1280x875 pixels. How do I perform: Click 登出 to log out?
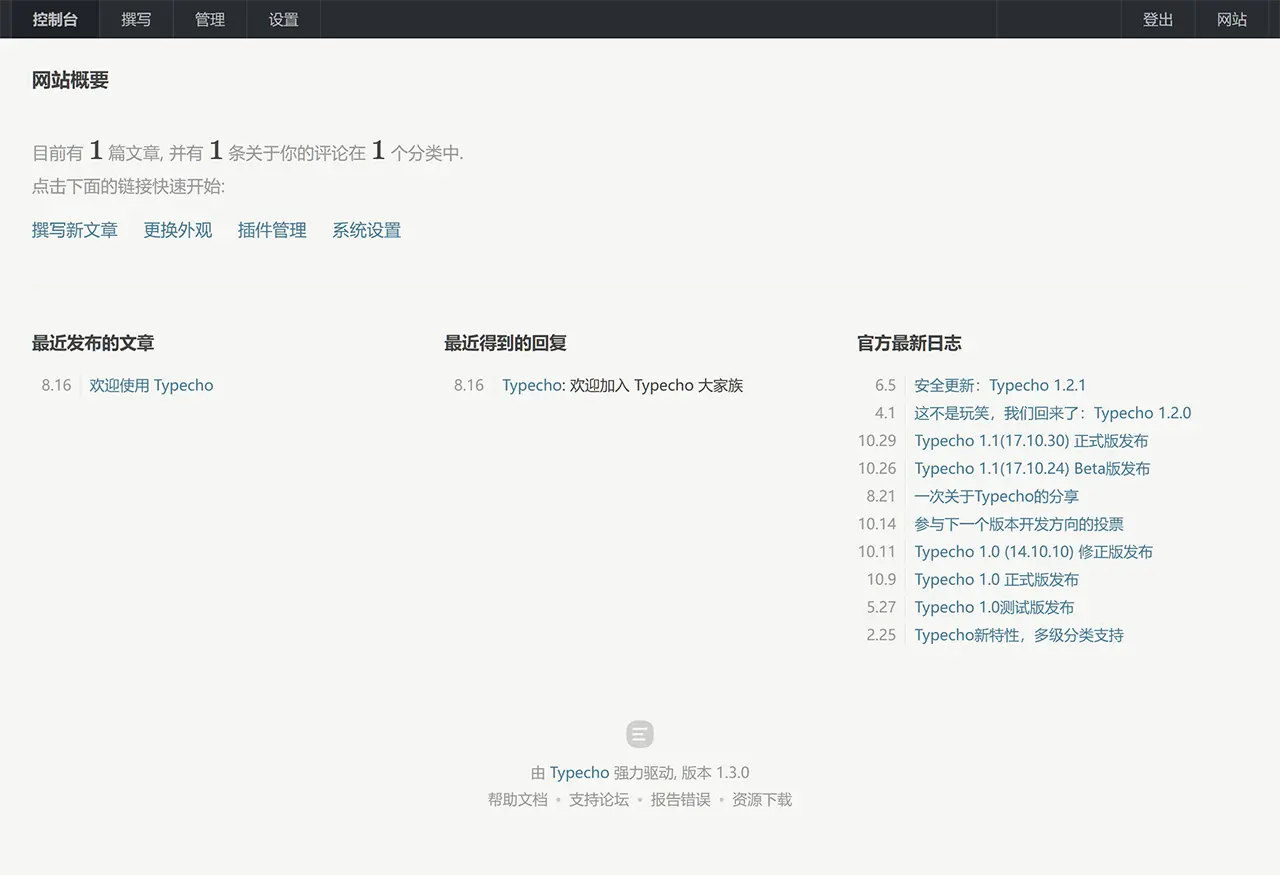click(x=1158, y=19)
